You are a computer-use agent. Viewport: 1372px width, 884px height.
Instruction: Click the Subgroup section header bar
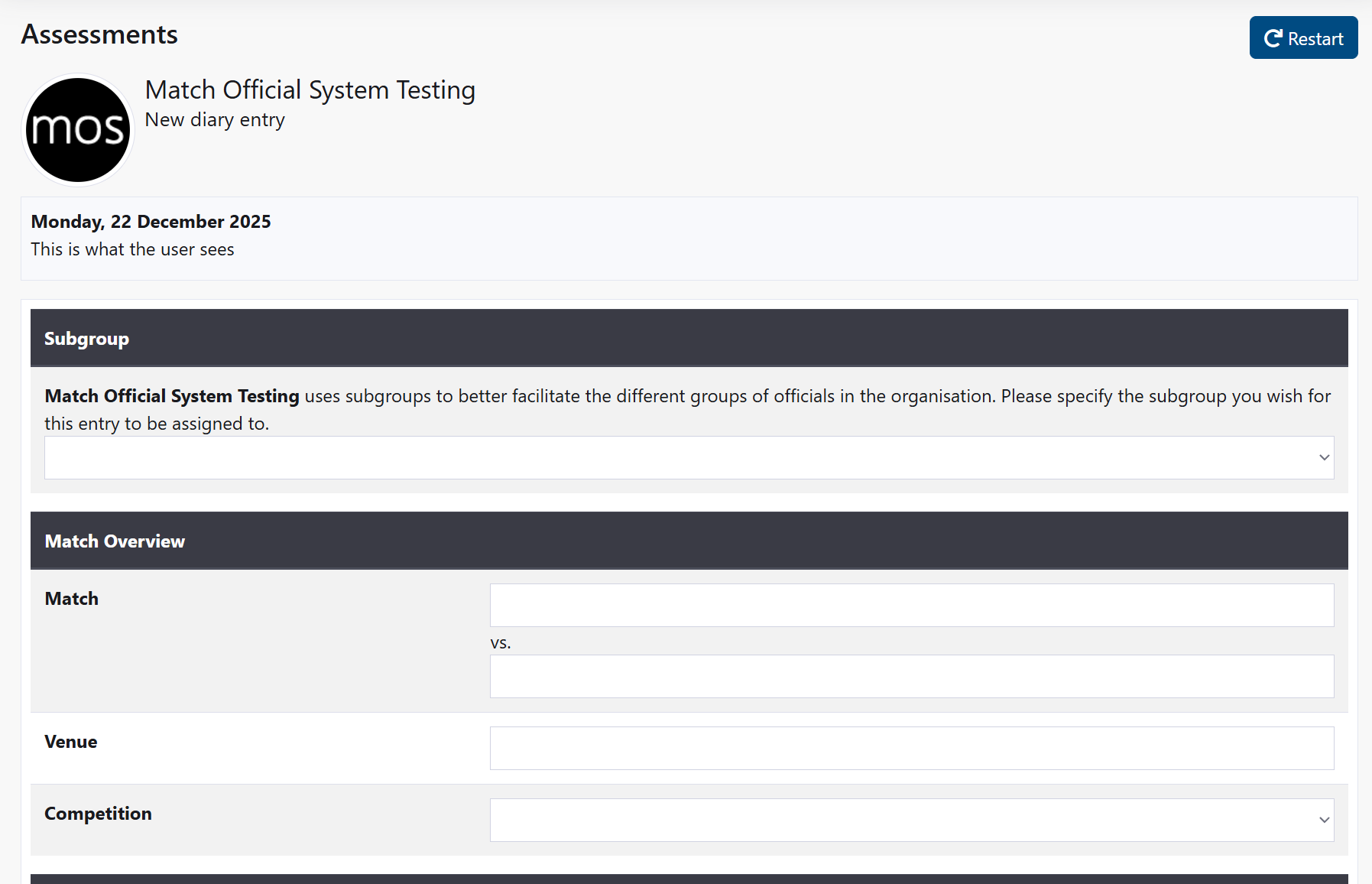(x=688, y=338)
